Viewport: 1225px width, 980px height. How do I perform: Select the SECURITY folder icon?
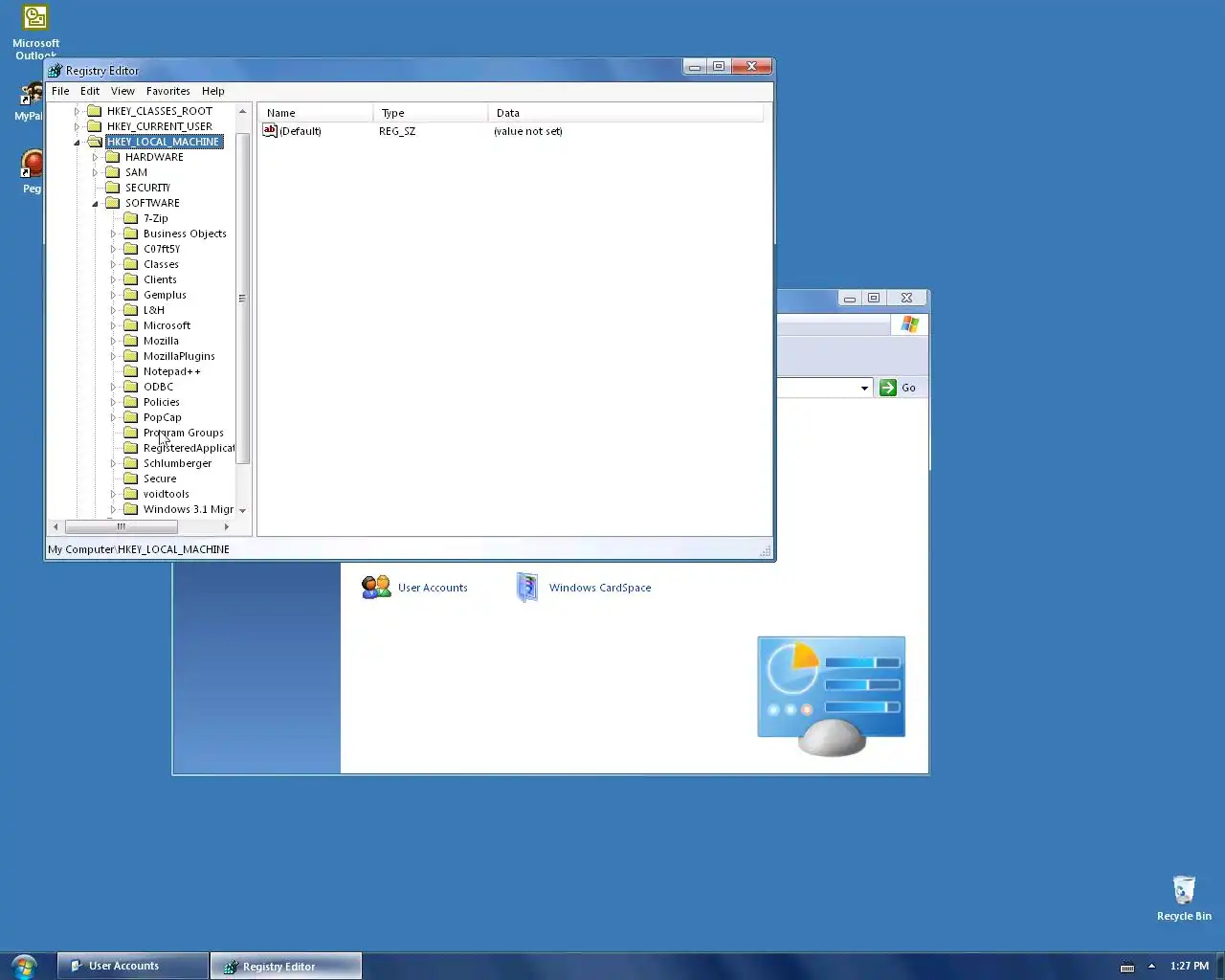(112, 188)
